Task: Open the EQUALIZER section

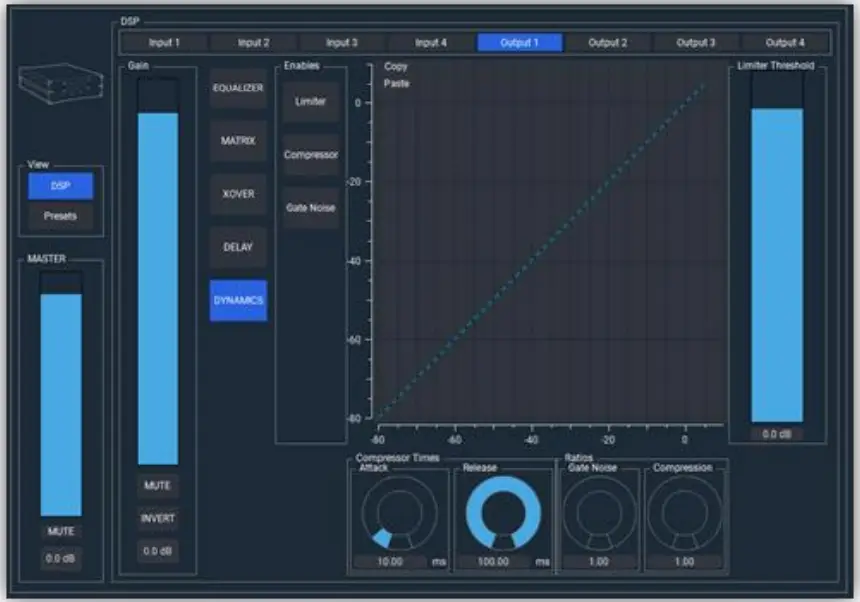Action: point(237,88)
